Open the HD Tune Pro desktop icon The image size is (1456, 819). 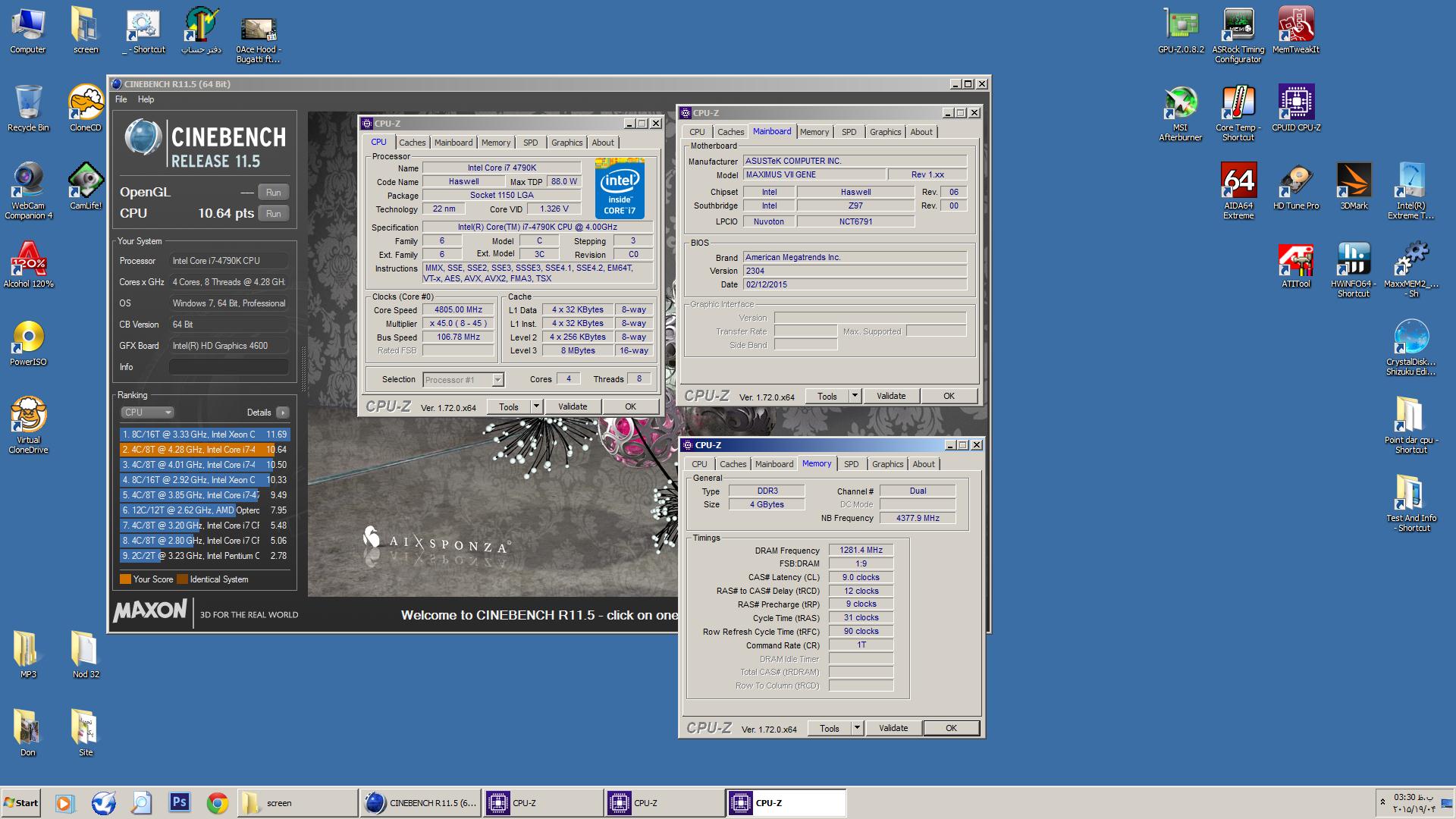[x=1296, y=186]
